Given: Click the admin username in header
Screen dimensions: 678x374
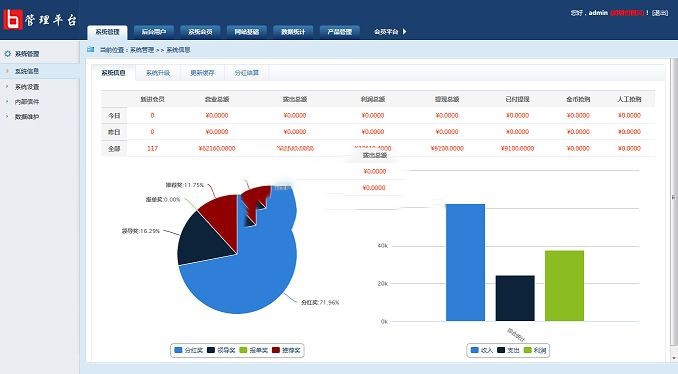Looking at the screenshot, I should click(x=598, y=13).
